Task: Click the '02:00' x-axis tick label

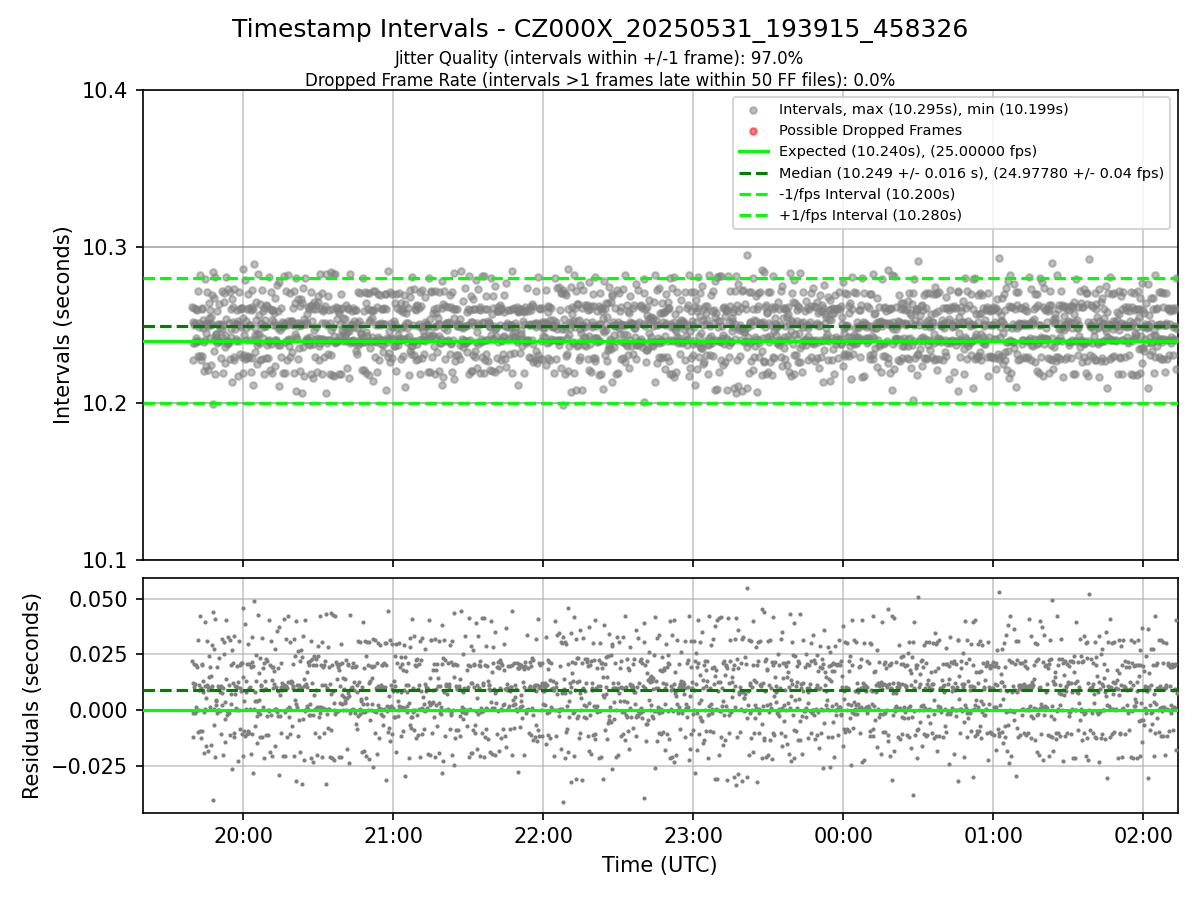Action: point(1143,834)
